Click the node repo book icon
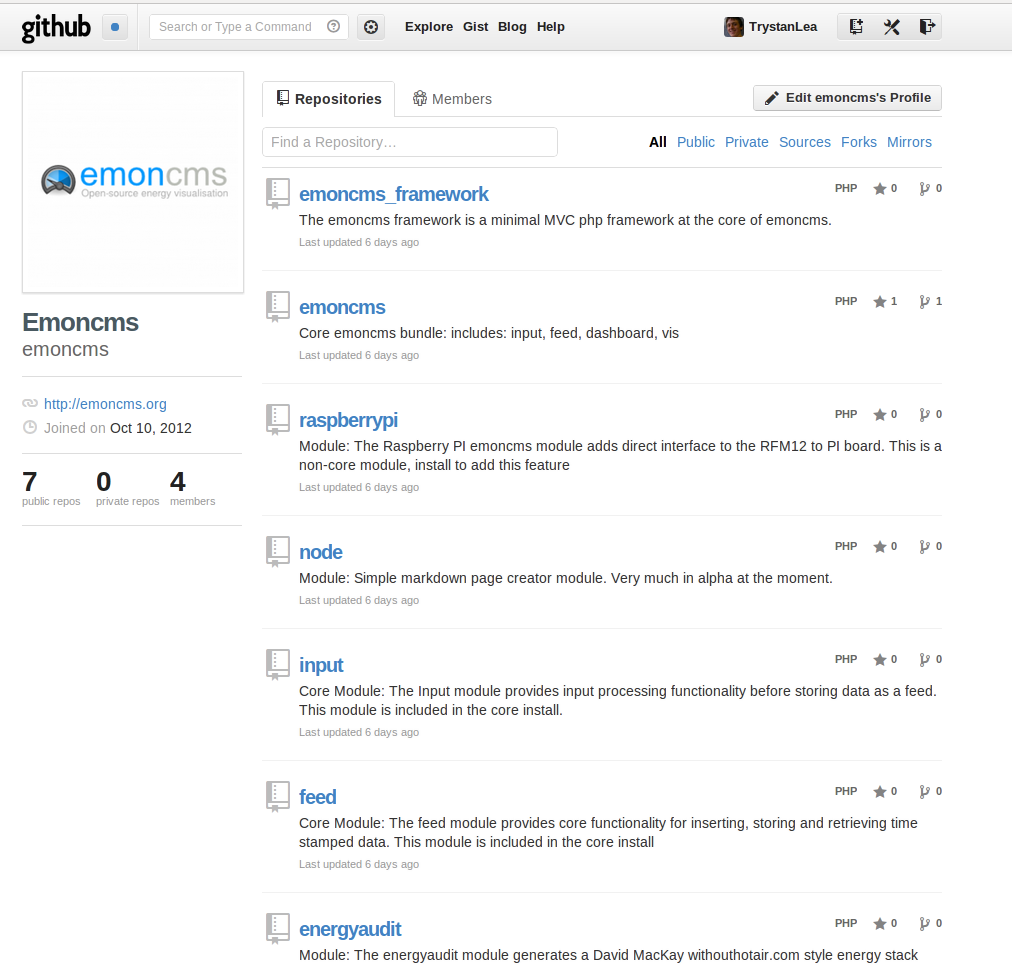Viewport: 1012px width, 966px height. [278, 552]
